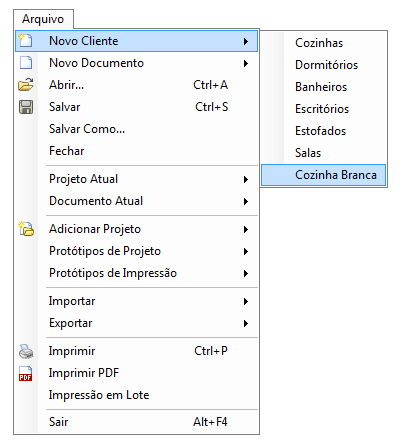This screenshot has width=409, height=447.
Task: Click the blank page icon for Novo Documento
Action: 26,63
